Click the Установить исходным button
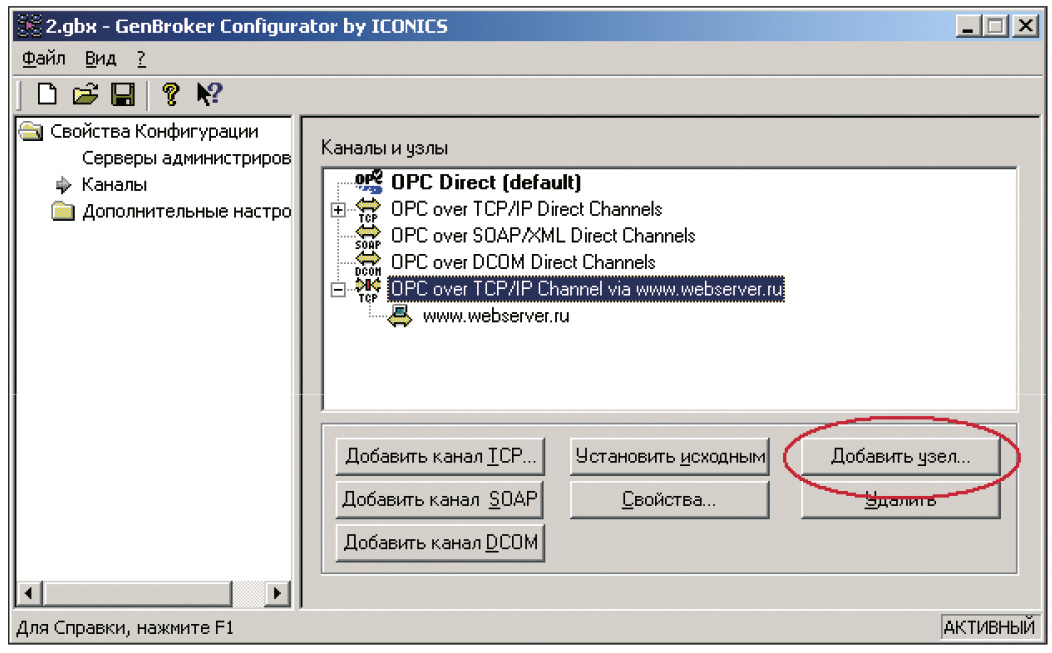The width and height of the screenshot is (1052, 653). point(670,456)
